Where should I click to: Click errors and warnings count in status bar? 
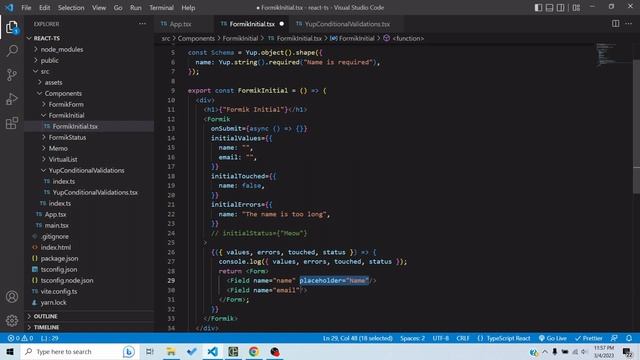click(20, 338)
